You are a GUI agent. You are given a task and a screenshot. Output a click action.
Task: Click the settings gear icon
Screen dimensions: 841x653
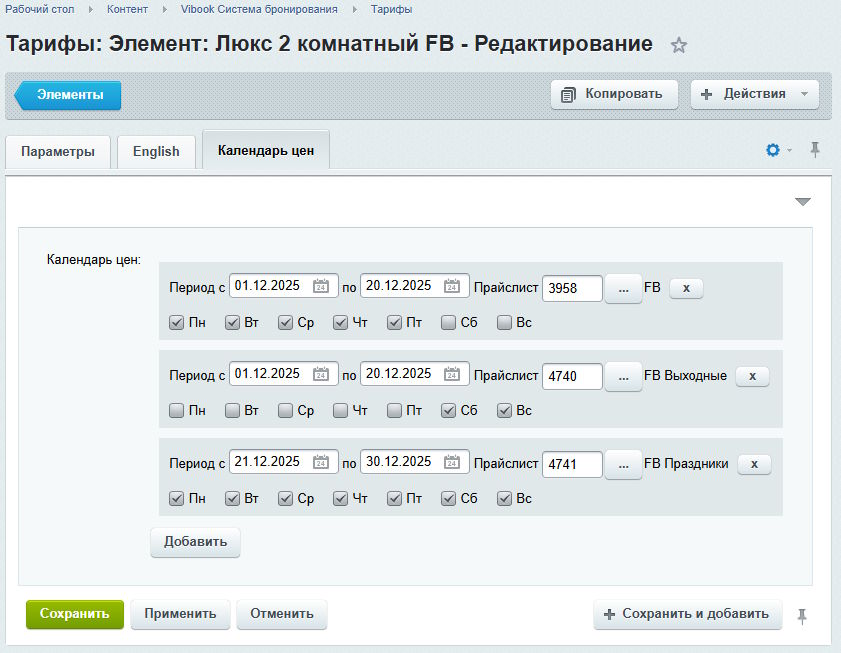[772, 150]
